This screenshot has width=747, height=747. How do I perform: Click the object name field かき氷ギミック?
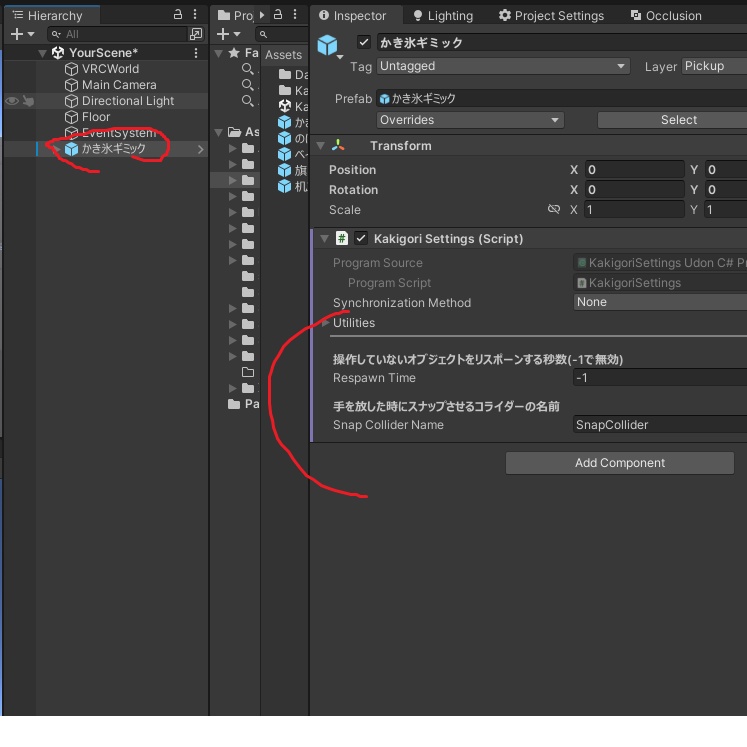click(562, 42)
